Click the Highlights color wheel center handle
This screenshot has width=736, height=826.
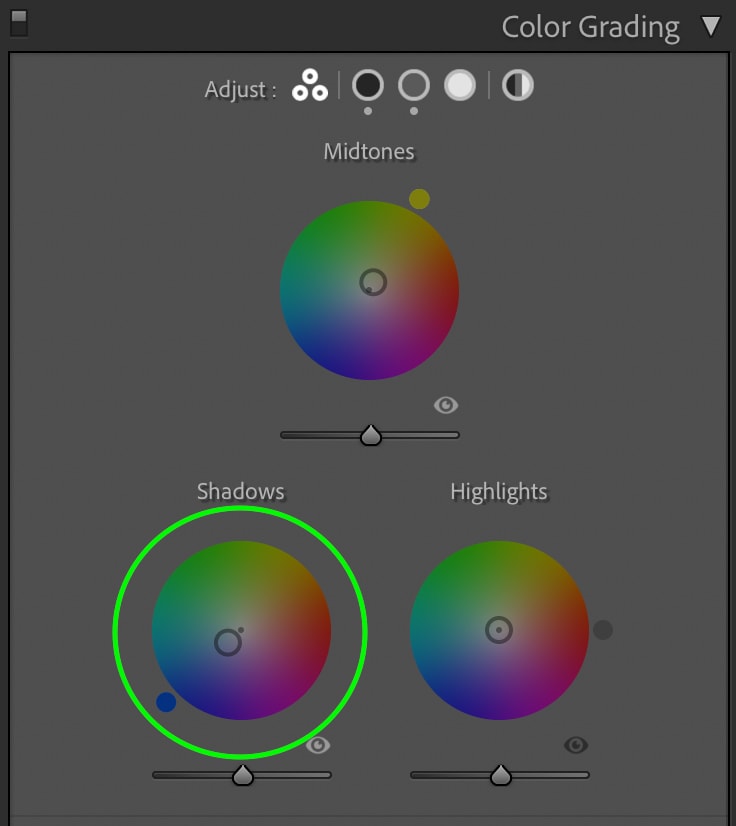[x=499, y=630]
